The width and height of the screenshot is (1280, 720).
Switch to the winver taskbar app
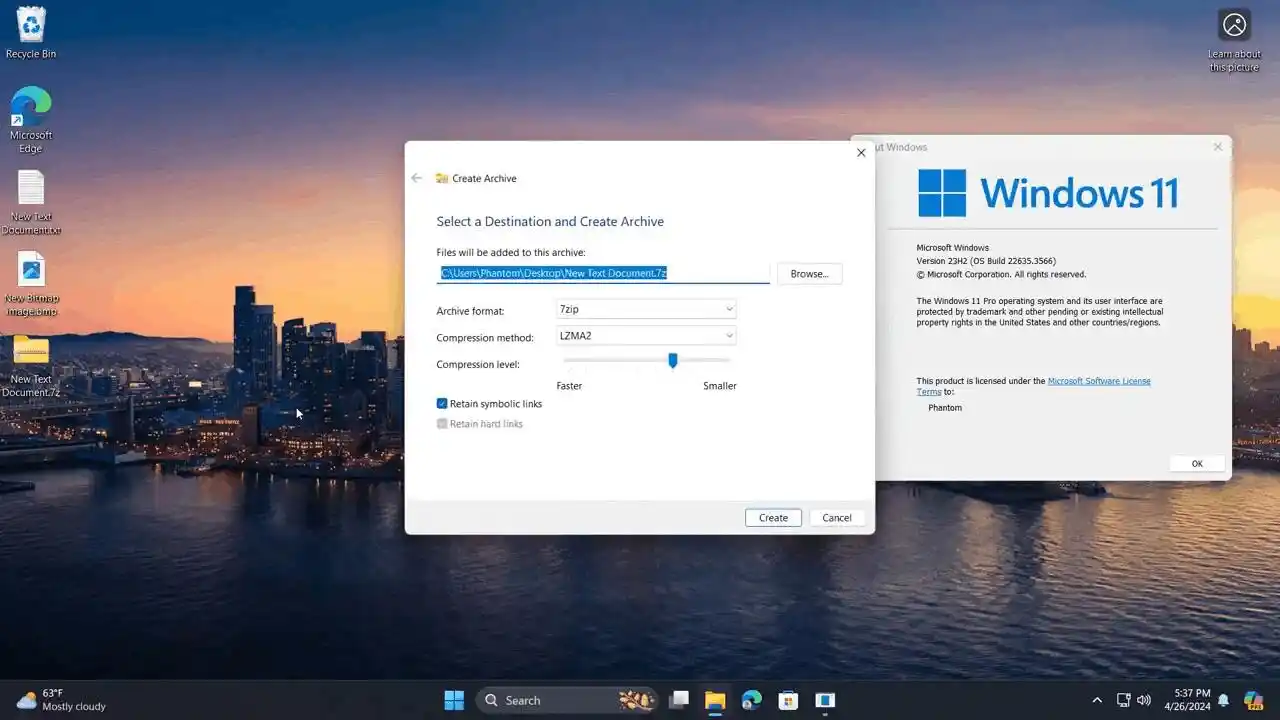tap(825, 700)
